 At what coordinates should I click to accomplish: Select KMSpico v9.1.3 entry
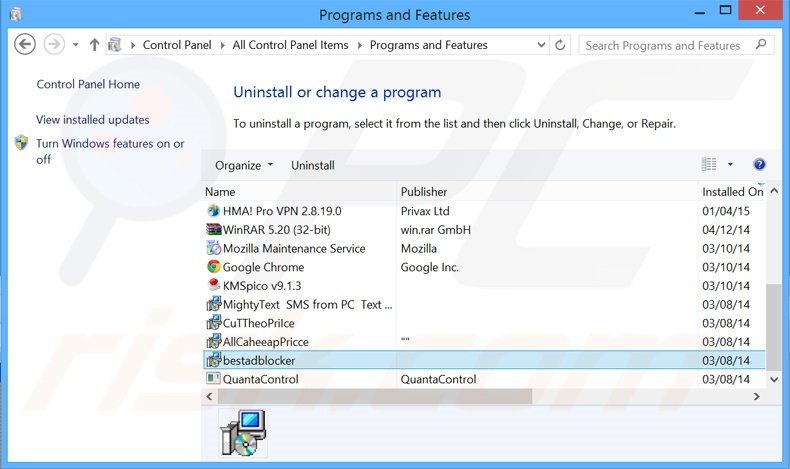[484, 286]
